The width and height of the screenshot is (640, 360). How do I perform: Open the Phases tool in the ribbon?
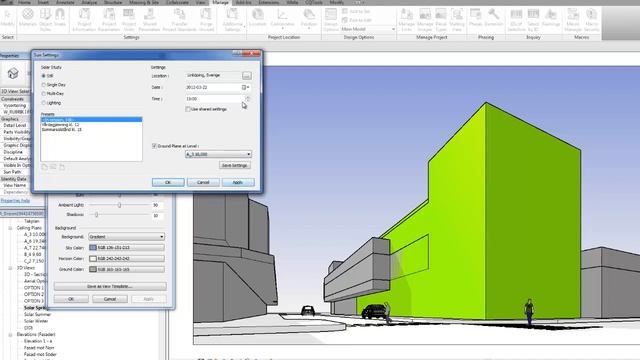click(476, 18)
